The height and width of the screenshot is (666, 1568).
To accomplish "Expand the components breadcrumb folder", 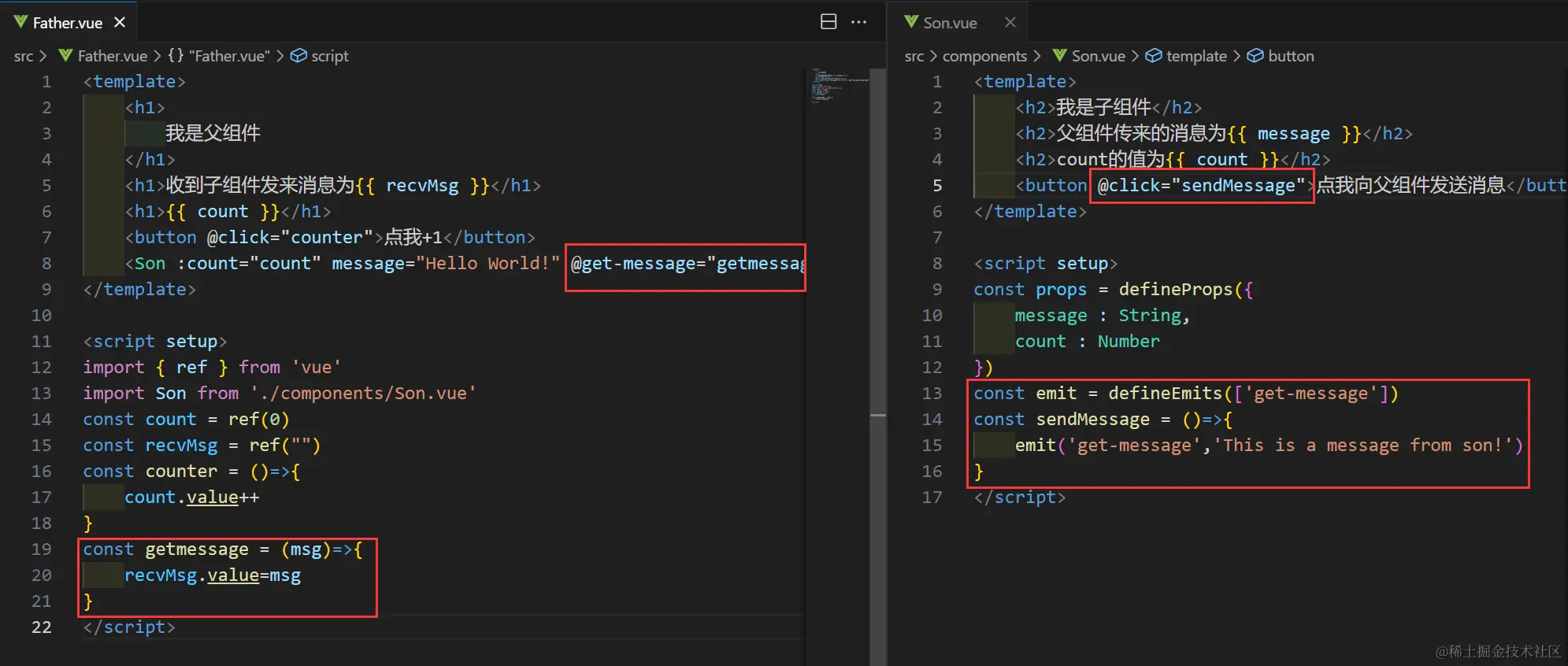I will (984, 56).
